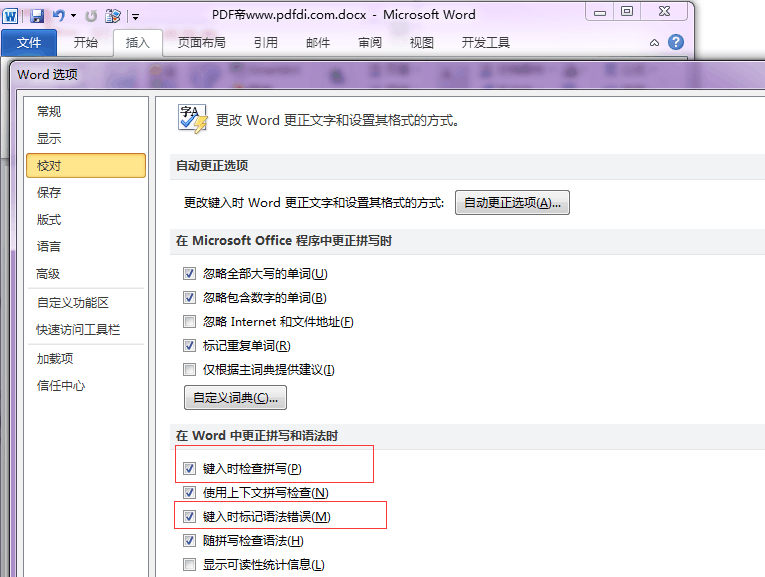Open 快速访问工具栏 options category

tap(86, 330)
